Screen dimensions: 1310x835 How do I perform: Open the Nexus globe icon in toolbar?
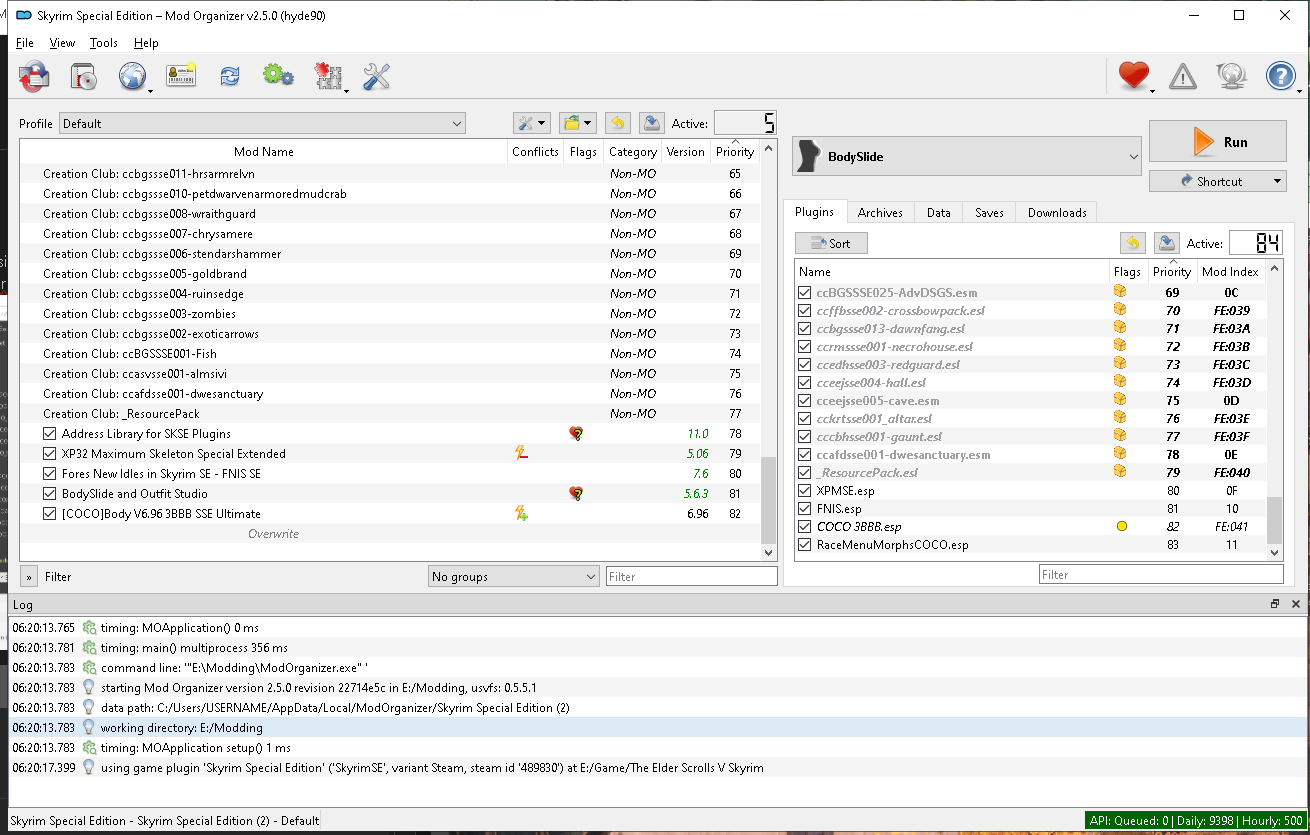tap(132, 76)
